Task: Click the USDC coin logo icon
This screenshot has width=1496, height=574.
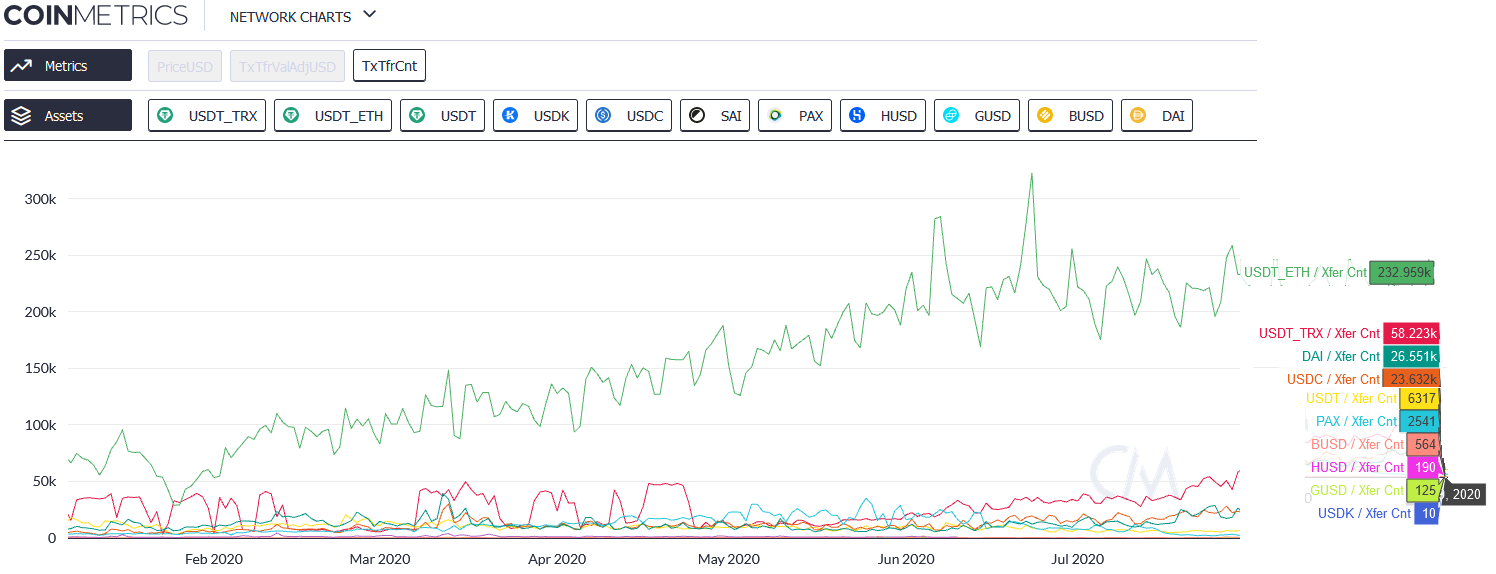Action: [x=604, y=116]
